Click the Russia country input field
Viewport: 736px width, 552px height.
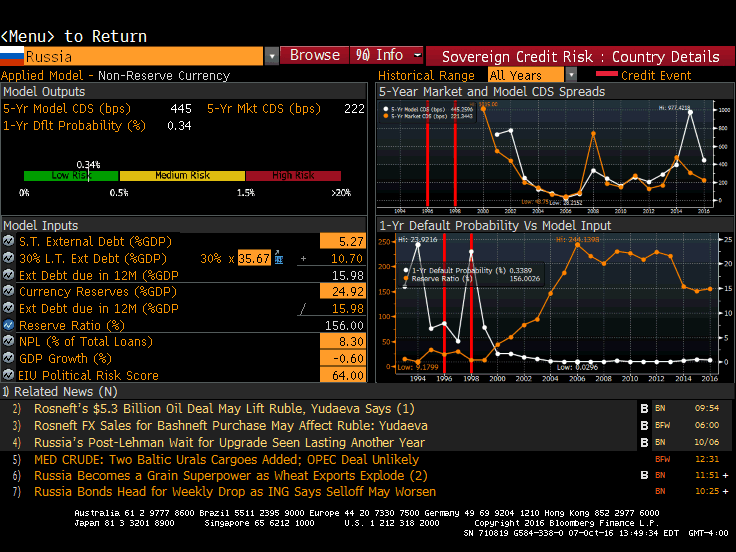click(x=144, y=56)
